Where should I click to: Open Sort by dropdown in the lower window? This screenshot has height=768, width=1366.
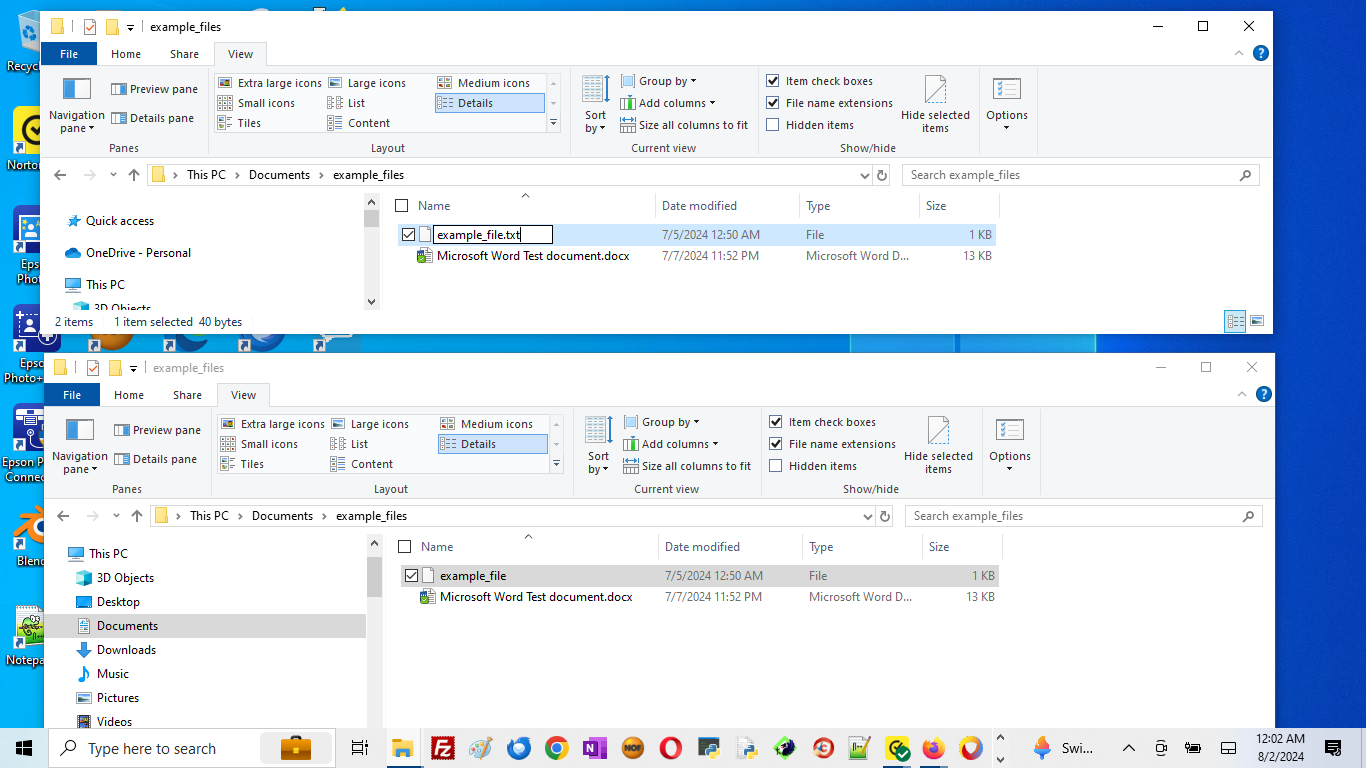click(x=598, y=446)
